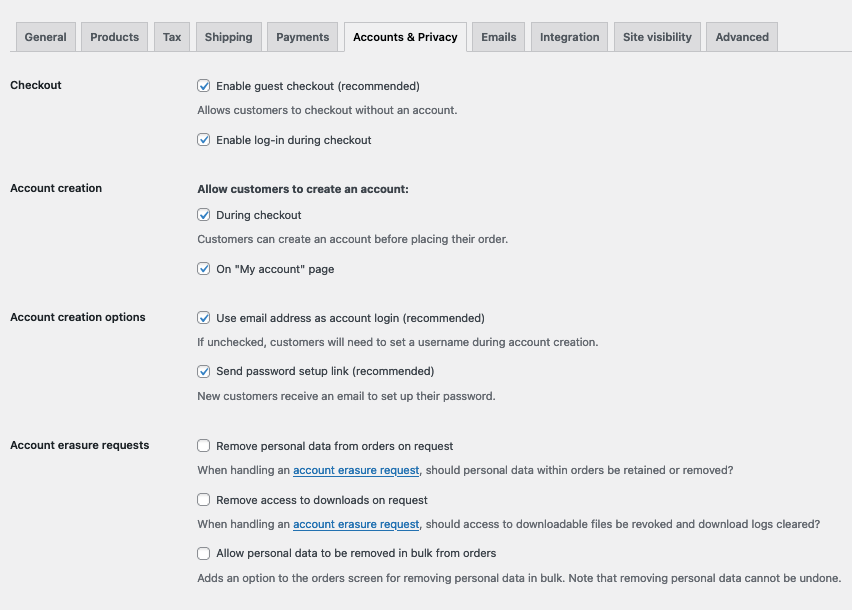Viewport: 852px width, 610px height.
Task: Switch to the Advanced tab
Action: (741, 36)
